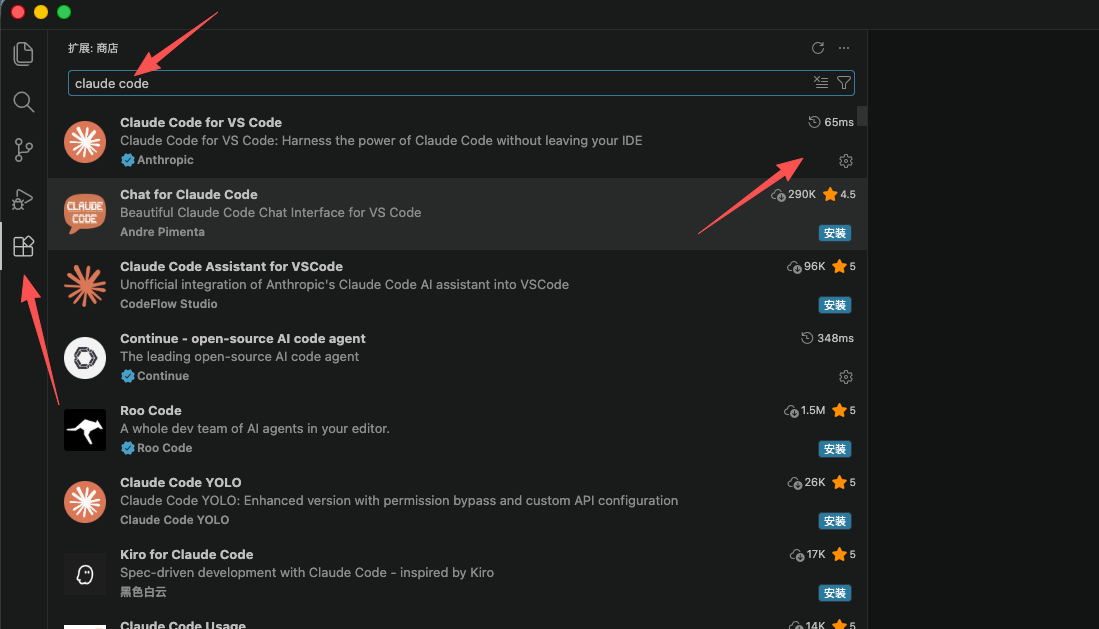The width and height of the screenshot is (1099, 629).
Task: Click the 4.5 star rating
Action: [840, 194]
